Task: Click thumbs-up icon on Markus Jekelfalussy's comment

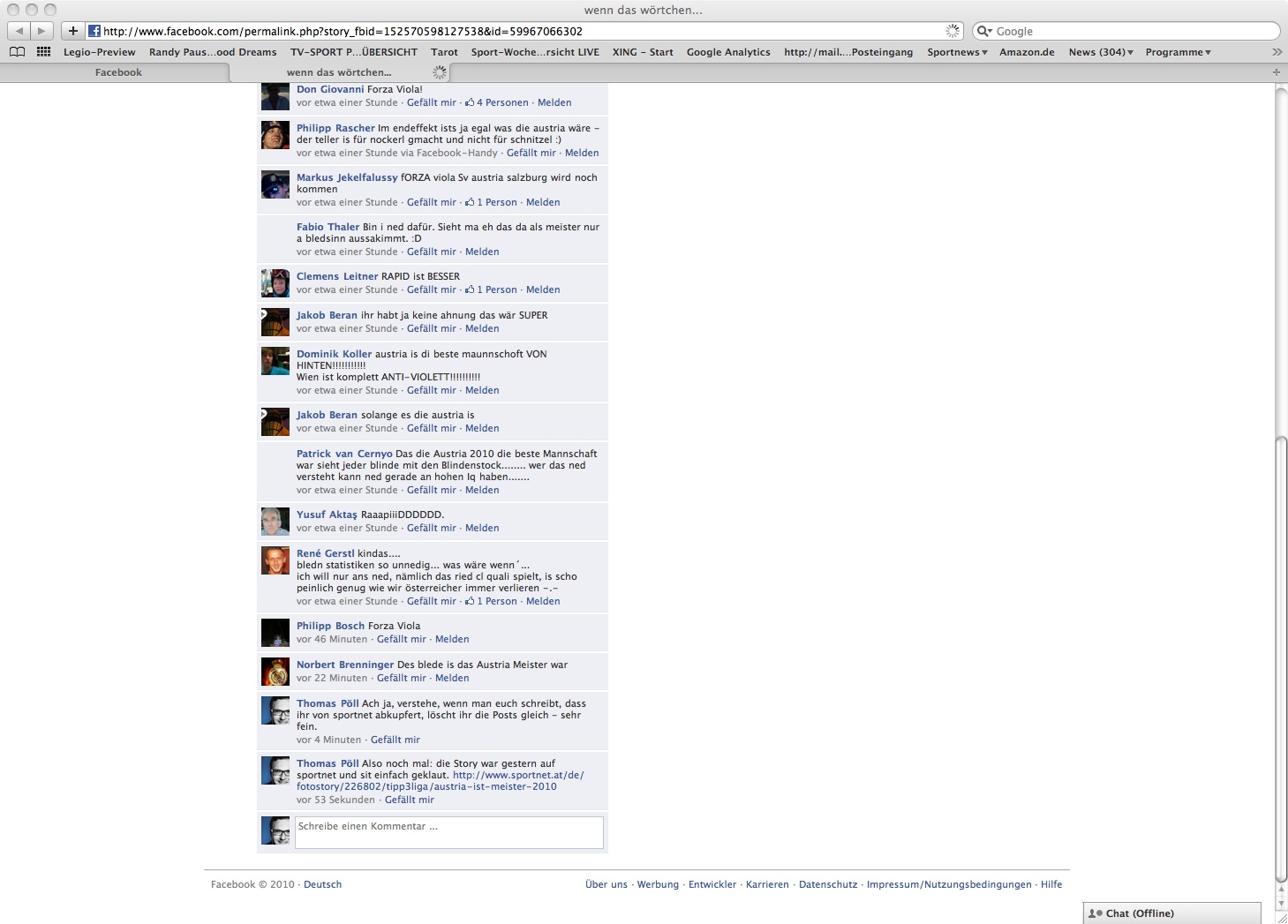Action: tap(470, 202)
